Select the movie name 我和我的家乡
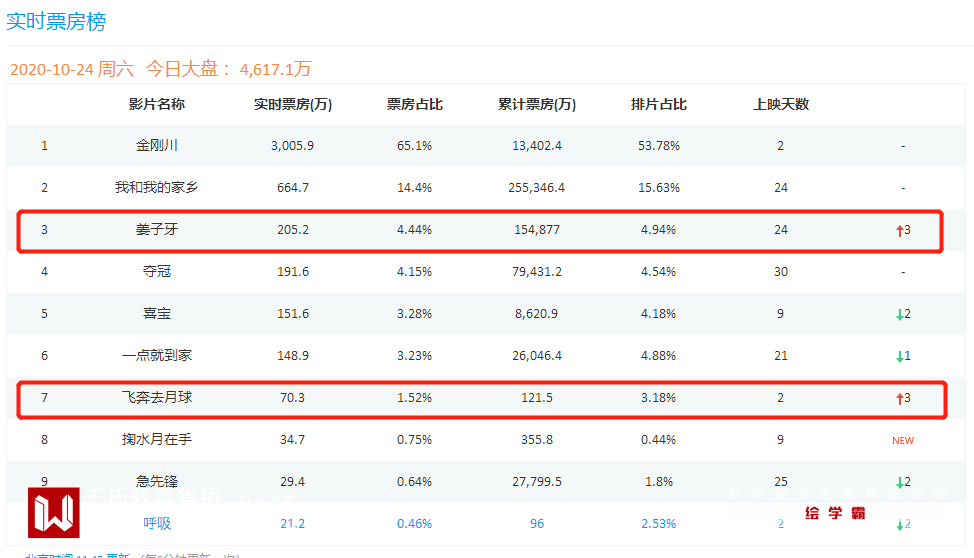 [157, 187]
